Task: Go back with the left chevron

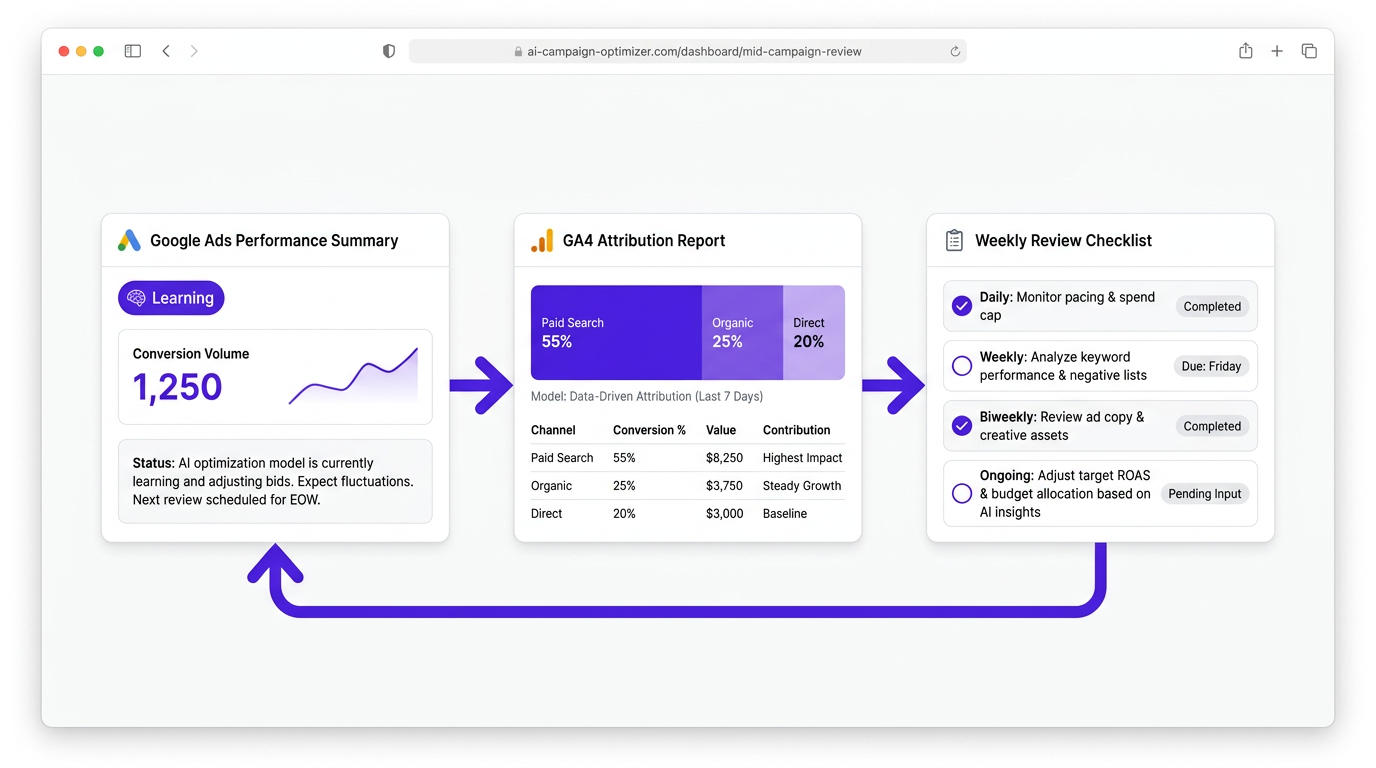Action: (166, 51)
